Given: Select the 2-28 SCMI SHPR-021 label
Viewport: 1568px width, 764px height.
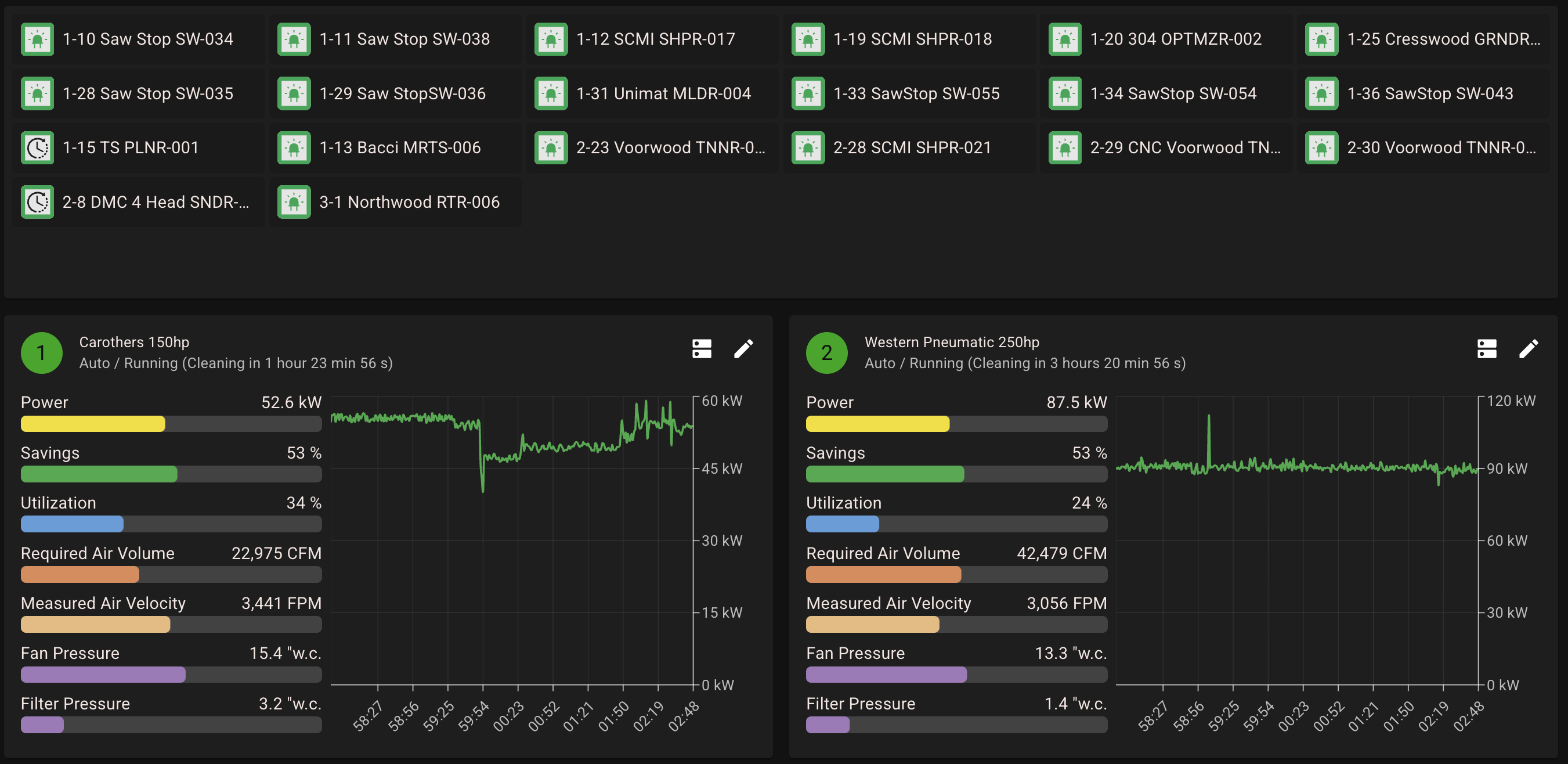Looking at the screenshot, I should tap(912, 148).
